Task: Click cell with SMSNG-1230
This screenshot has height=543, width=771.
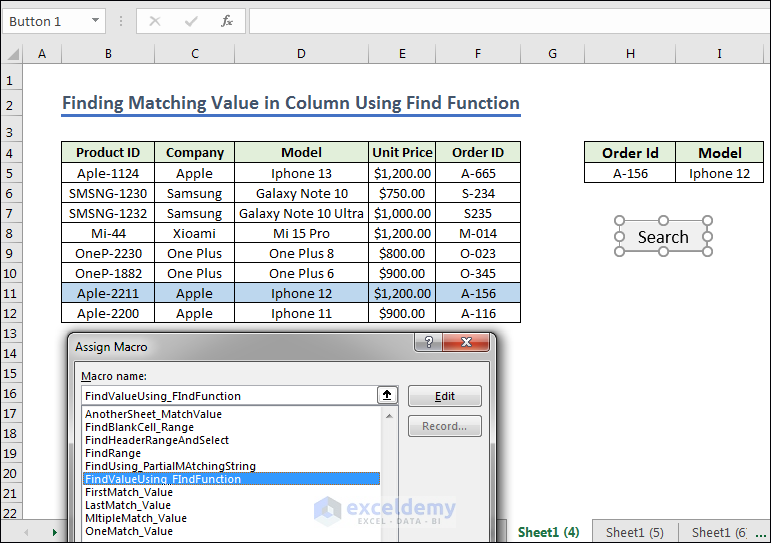Action: point(108,193)
